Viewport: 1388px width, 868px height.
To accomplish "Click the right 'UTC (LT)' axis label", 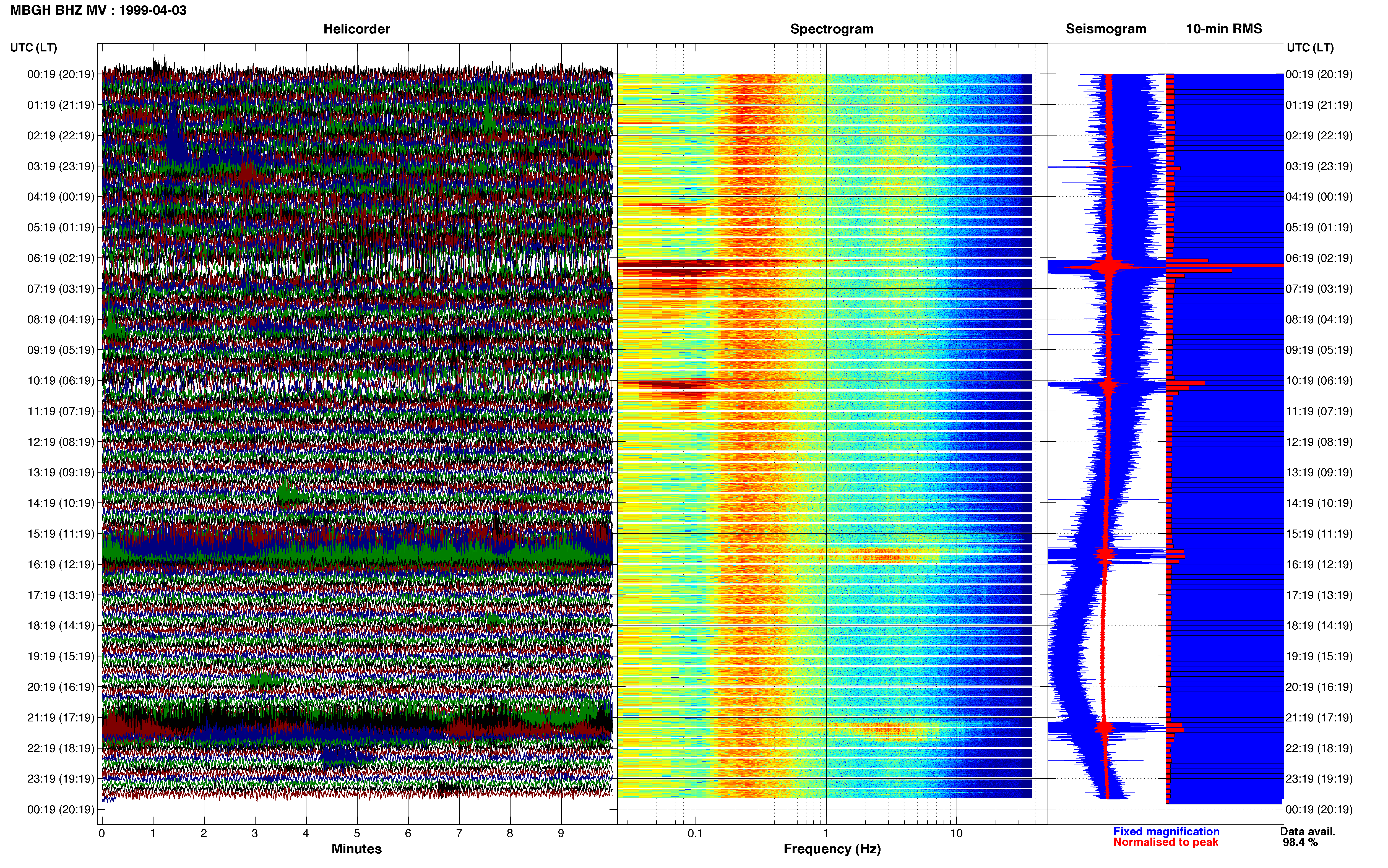I will (x=1310, y=48).
